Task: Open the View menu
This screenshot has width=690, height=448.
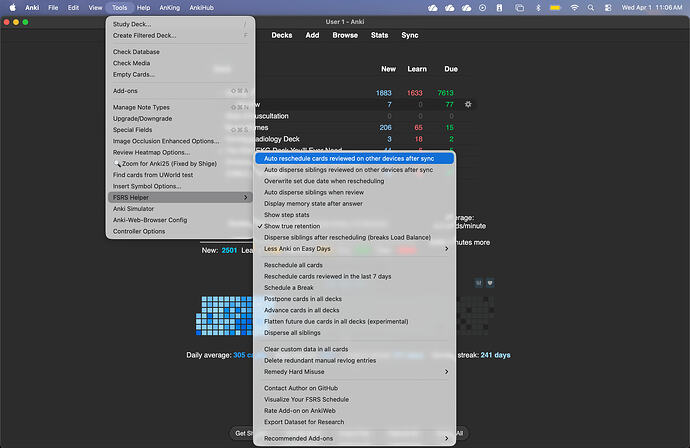Action: [95, 7]
